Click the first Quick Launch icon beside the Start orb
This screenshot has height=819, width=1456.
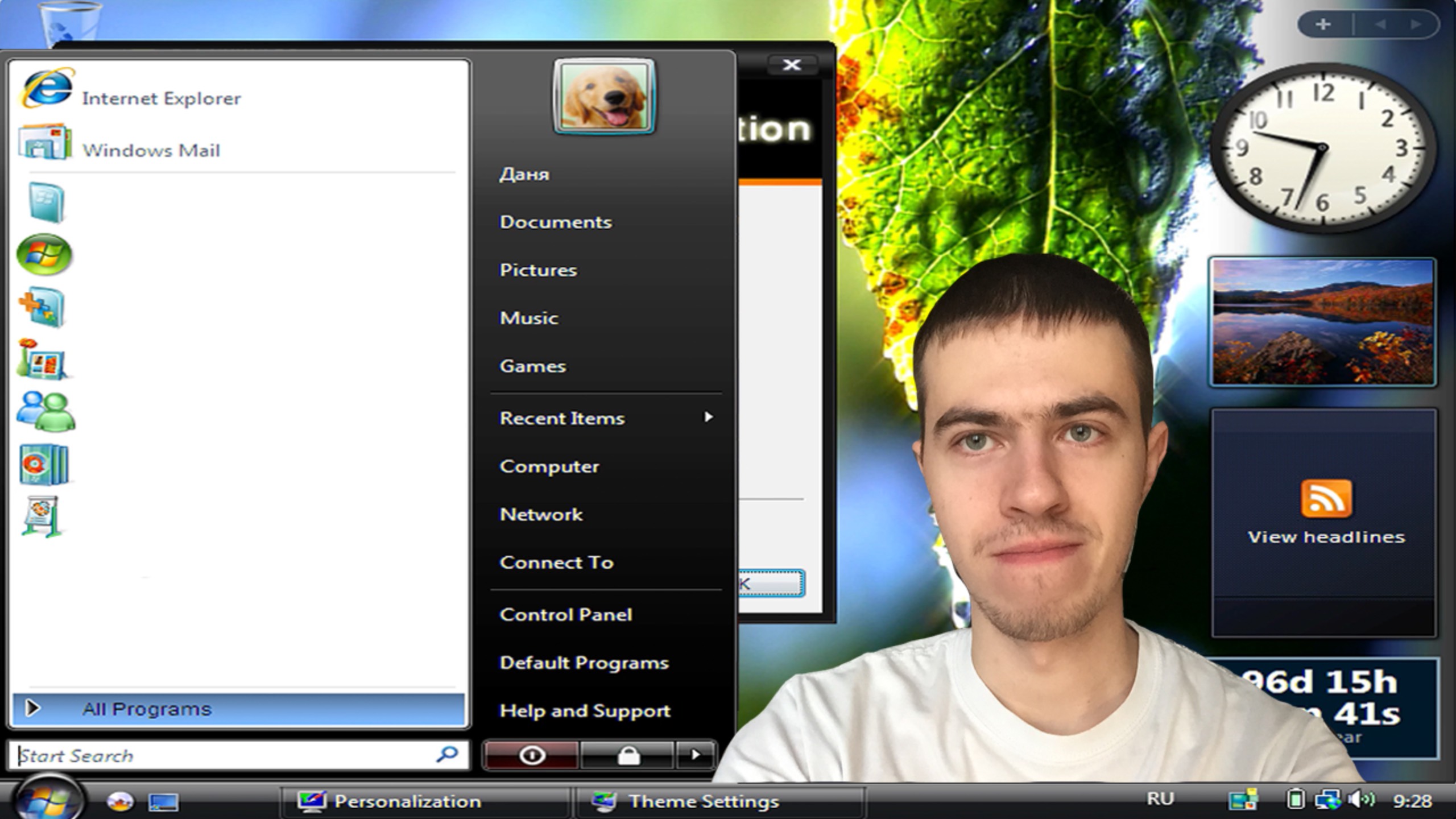coord(120,801)
